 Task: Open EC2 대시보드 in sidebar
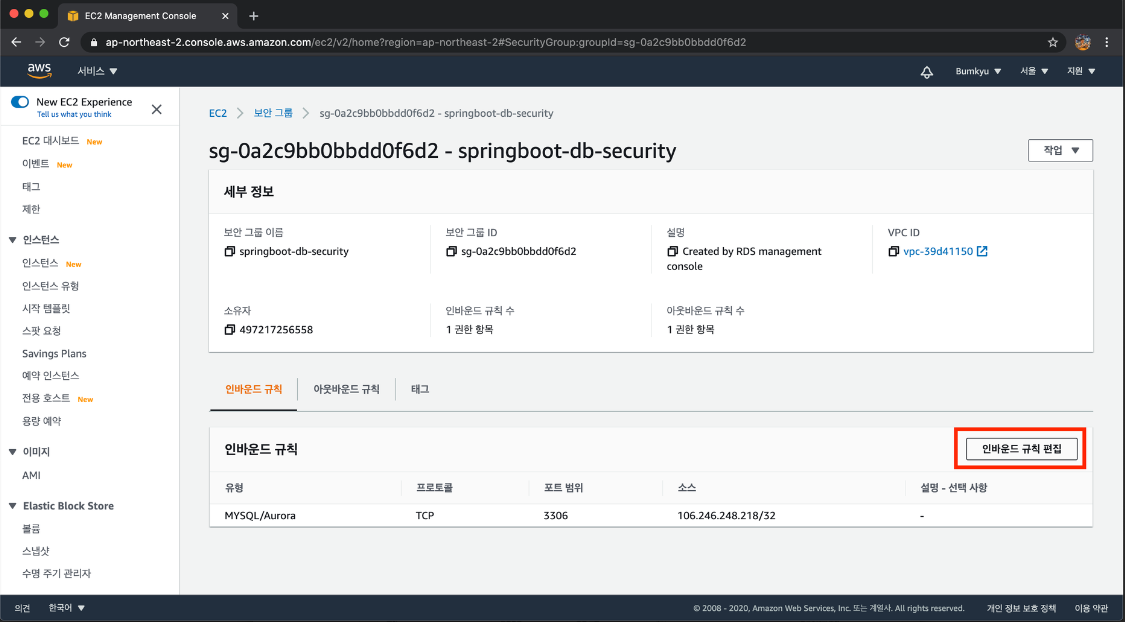click(50, 141)
